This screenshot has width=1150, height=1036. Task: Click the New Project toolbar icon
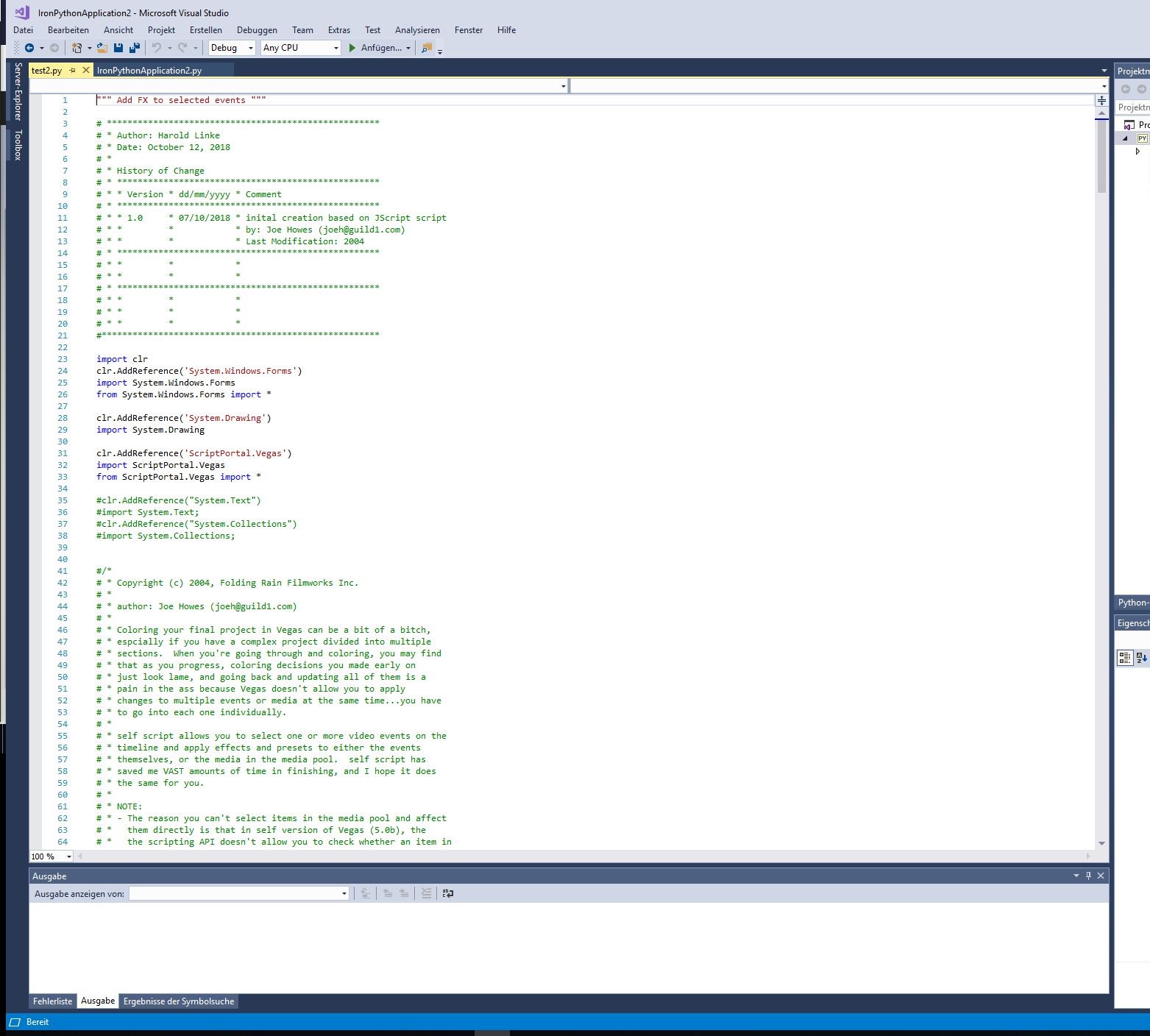click(77, 48)
